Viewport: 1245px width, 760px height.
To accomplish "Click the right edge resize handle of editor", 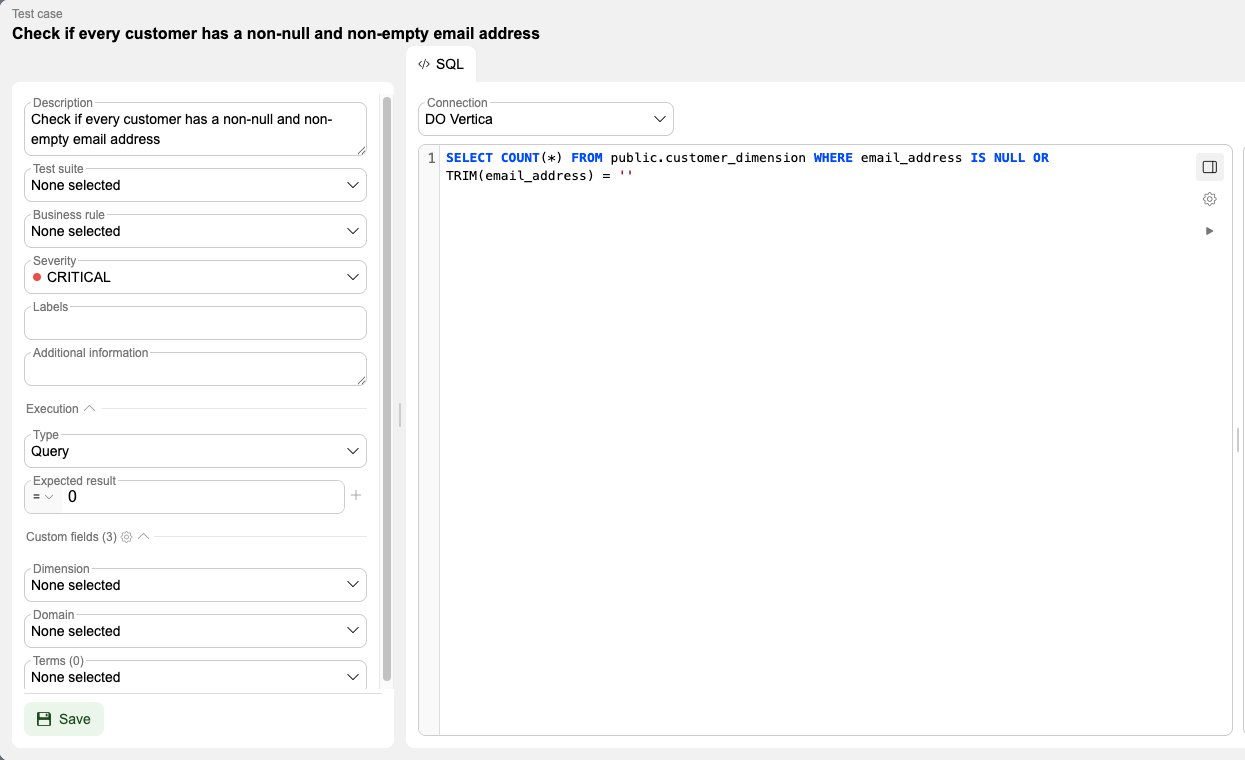I will click(1238, 439).
